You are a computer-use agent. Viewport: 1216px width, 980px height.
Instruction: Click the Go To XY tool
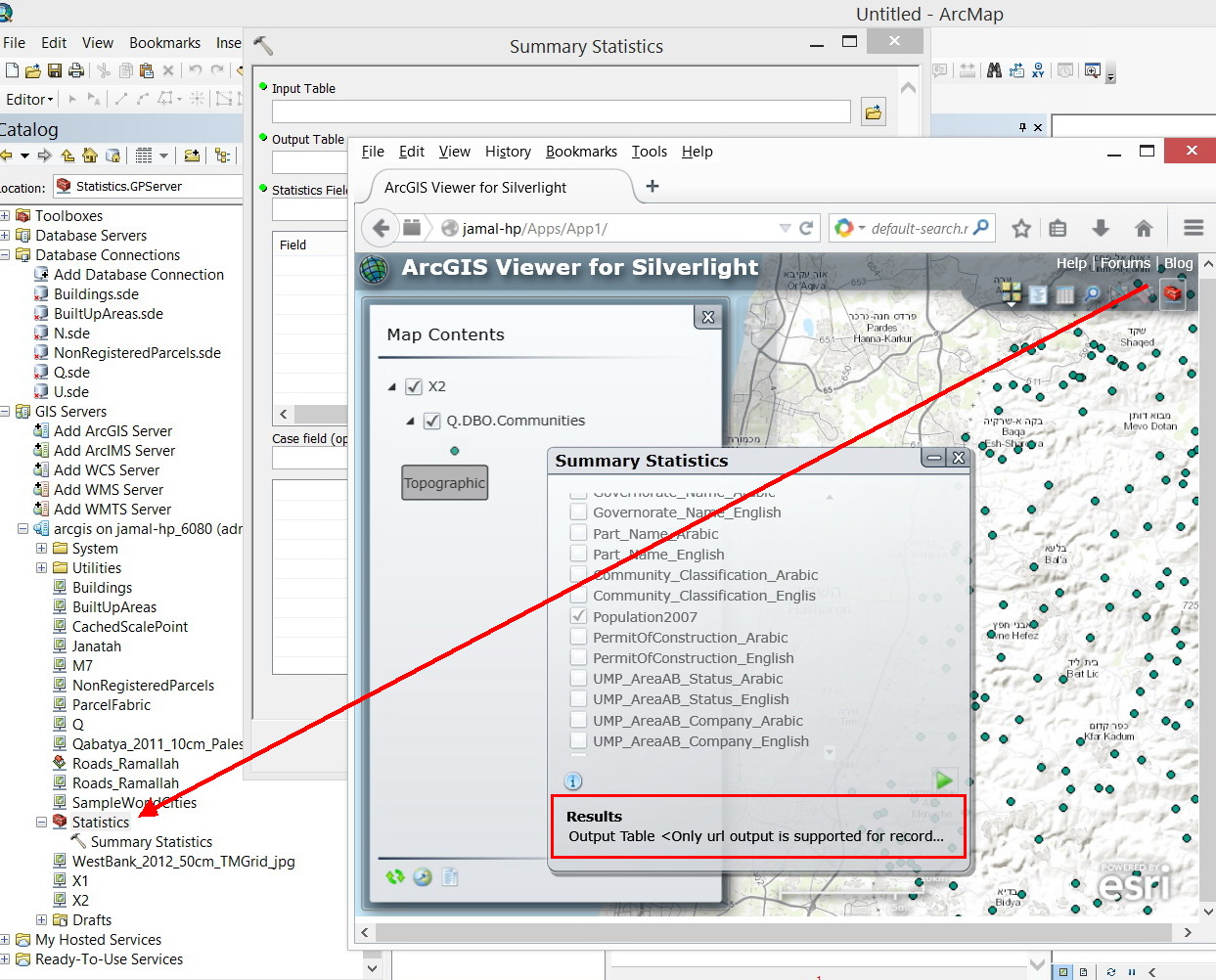pyautogui.click(x=1038, y=70)
